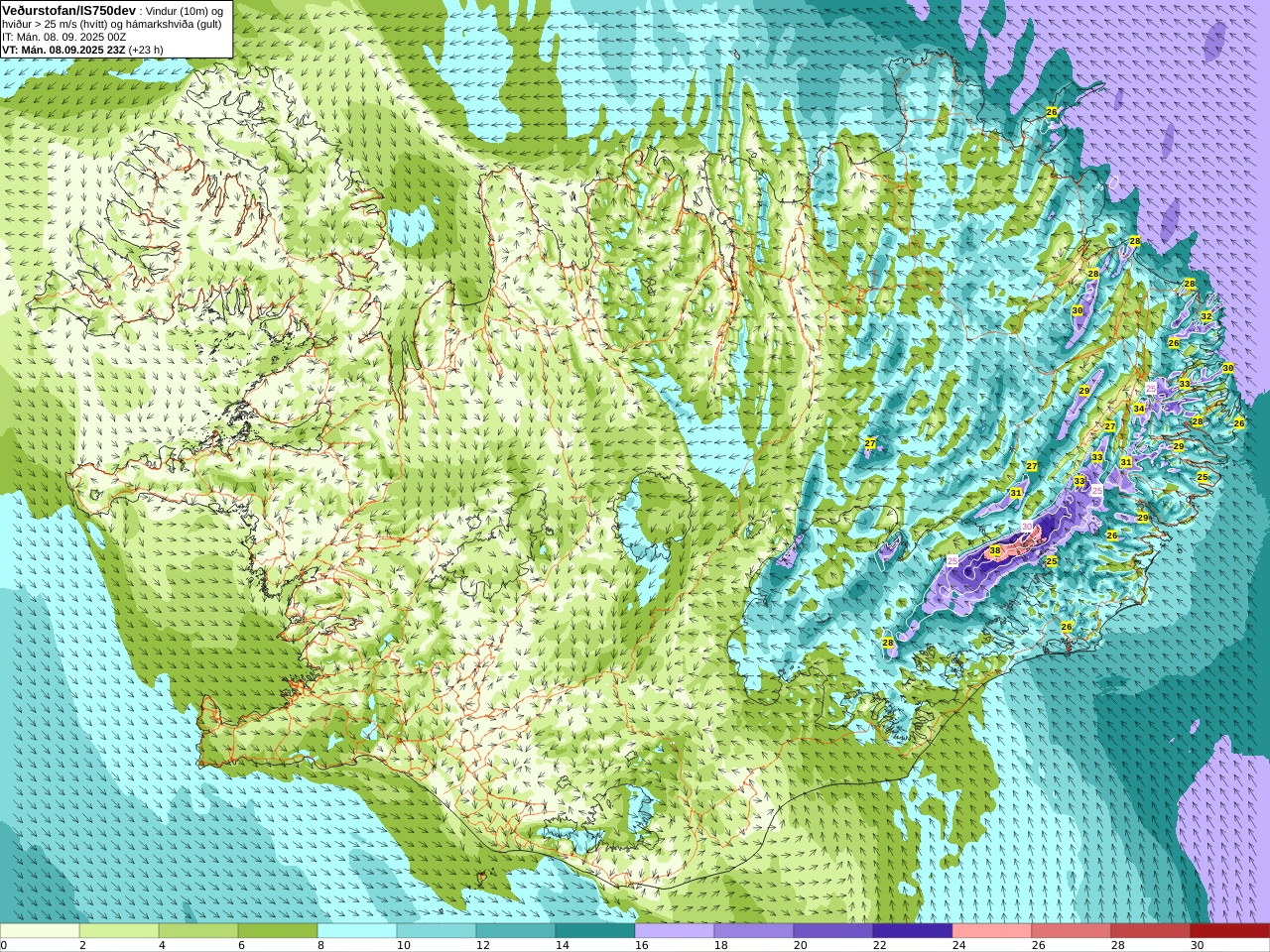Click the dark red swatch above 30 m/s
The width and height of the screenshot is (1270, 952).
[1230, 931]
